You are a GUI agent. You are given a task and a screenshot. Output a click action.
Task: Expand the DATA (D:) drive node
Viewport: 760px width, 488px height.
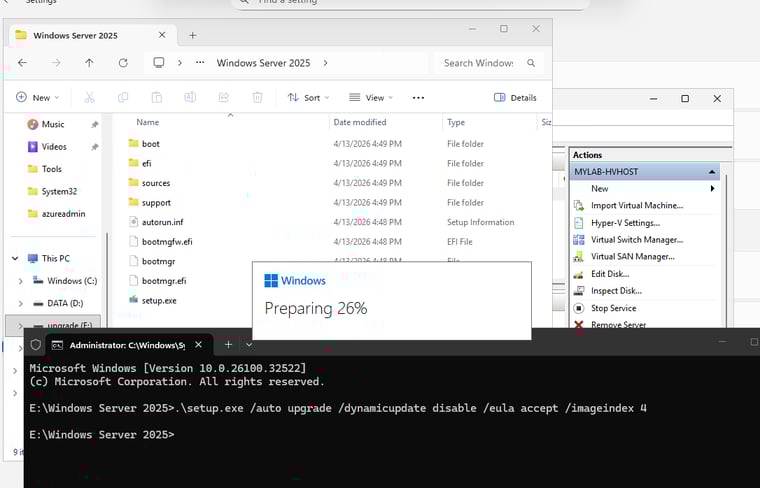tap(20, 303)
